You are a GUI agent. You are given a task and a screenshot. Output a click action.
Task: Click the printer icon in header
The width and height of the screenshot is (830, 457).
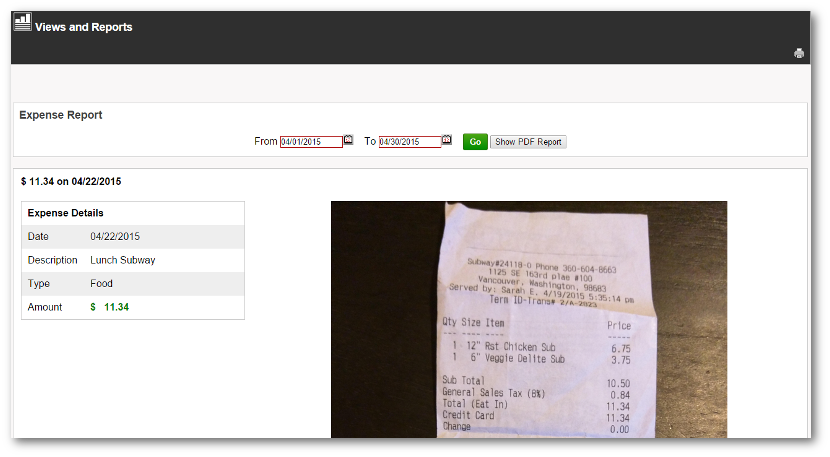coord(799,53)
